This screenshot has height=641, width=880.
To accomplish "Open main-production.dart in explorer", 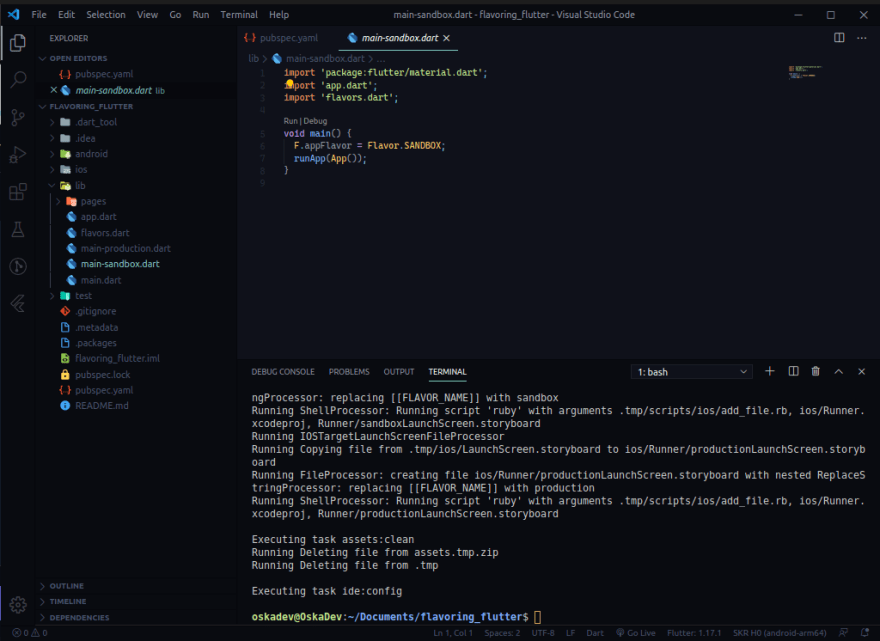I will [x=125, y=248].
